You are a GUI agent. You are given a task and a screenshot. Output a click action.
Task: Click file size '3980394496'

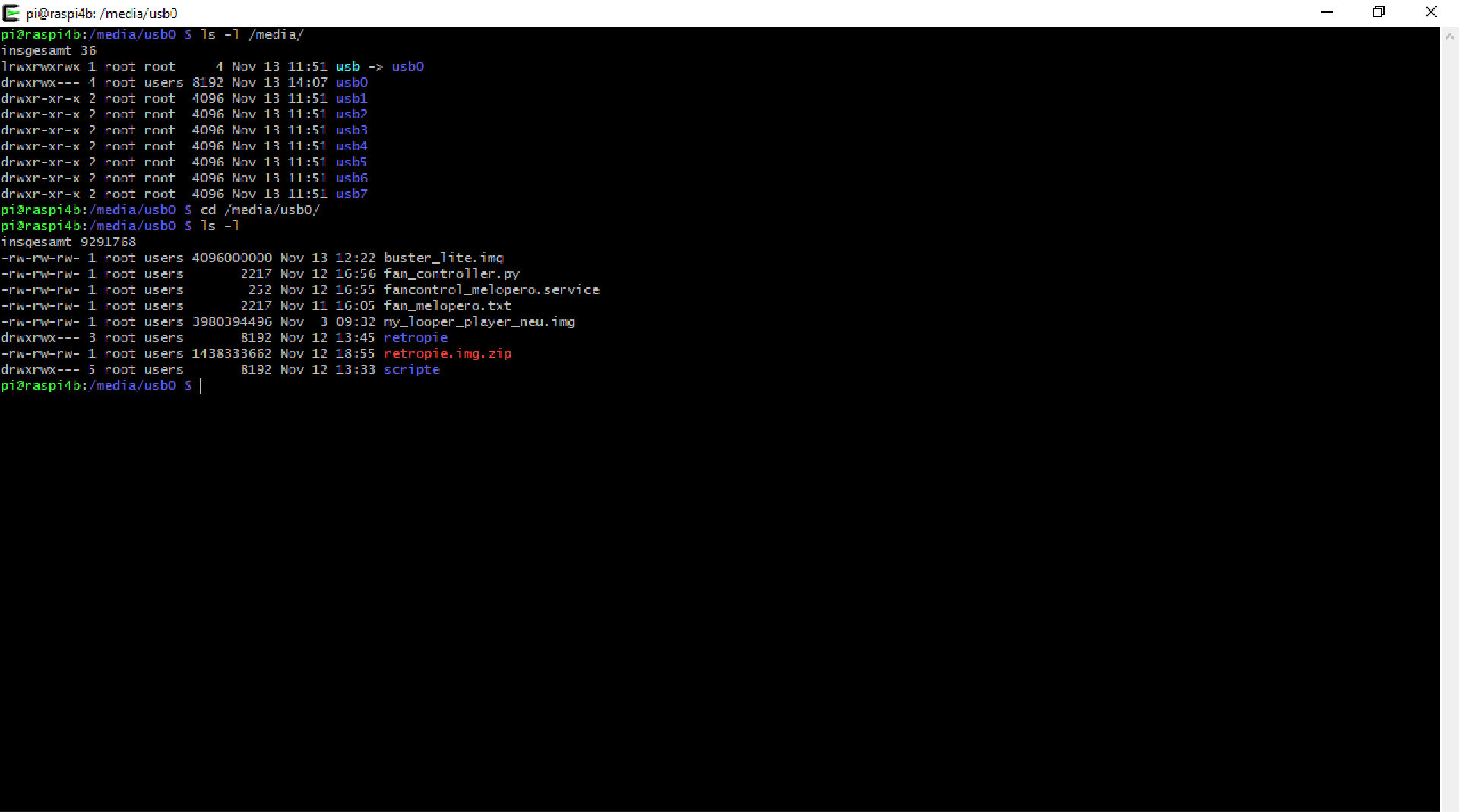[x=232, y=322]
